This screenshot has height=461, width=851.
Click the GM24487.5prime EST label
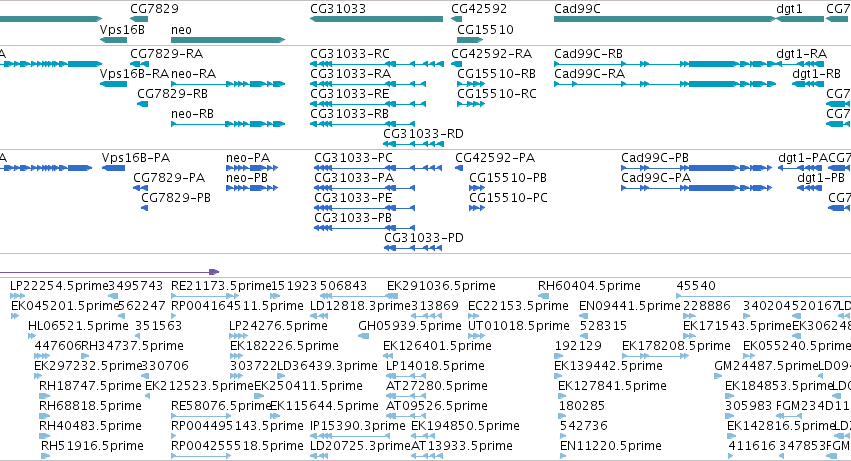click(766, 367)
